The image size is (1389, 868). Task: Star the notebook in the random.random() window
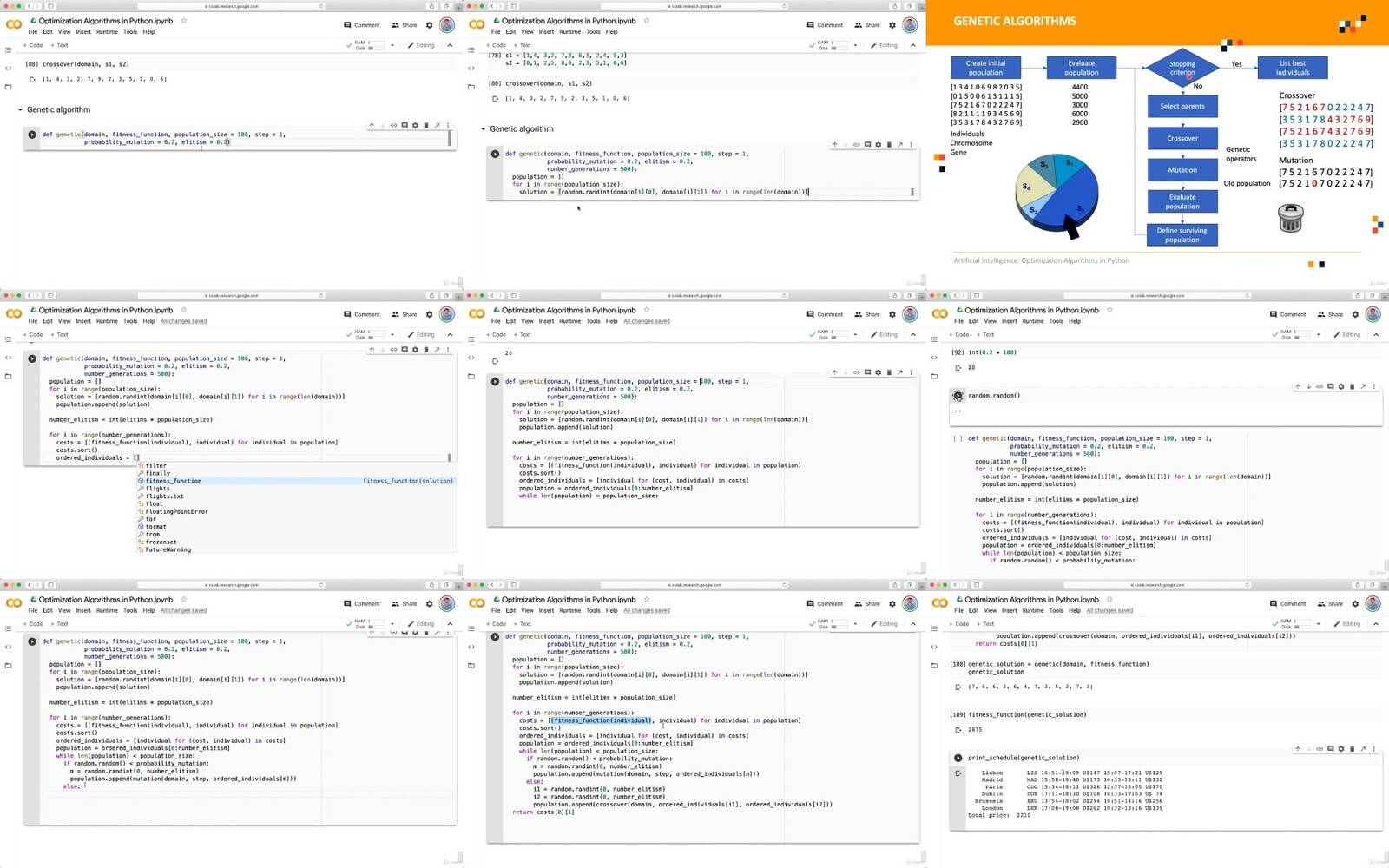1109,310
